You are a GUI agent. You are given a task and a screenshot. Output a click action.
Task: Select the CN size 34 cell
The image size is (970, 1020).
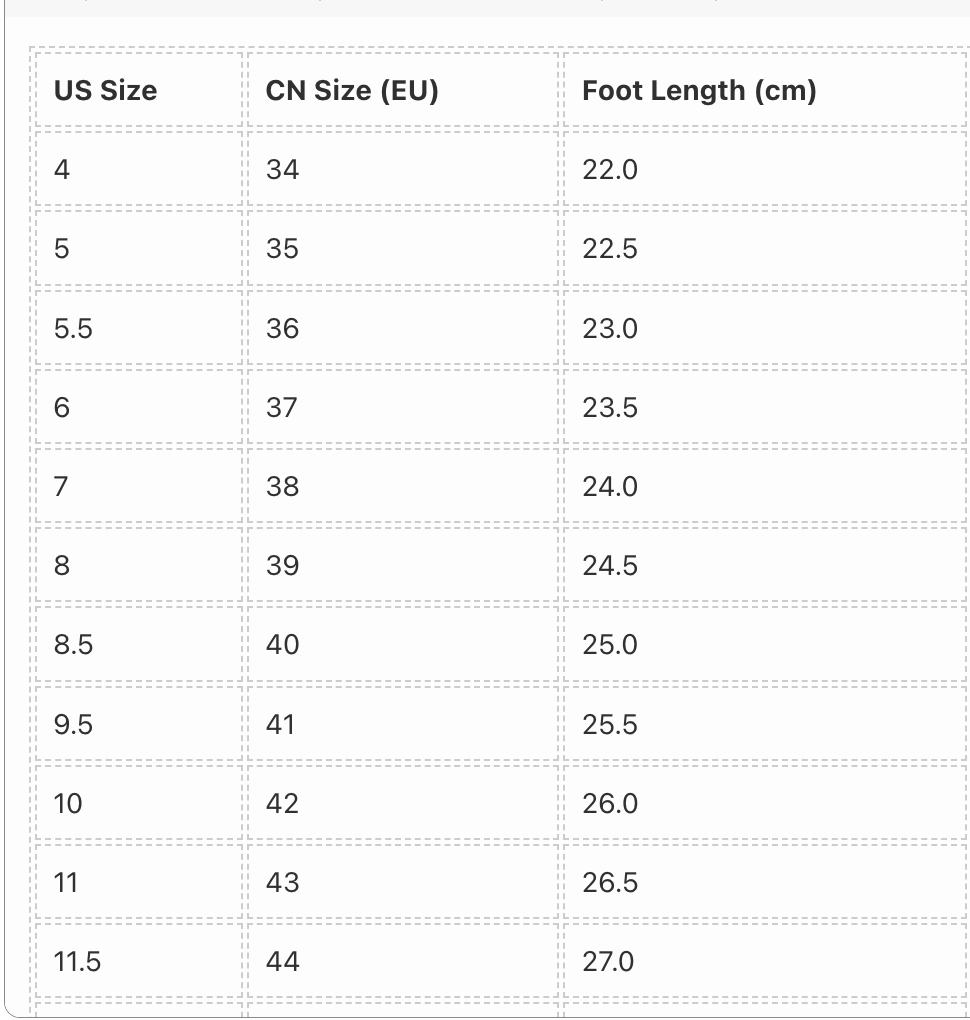pos(403,169)
